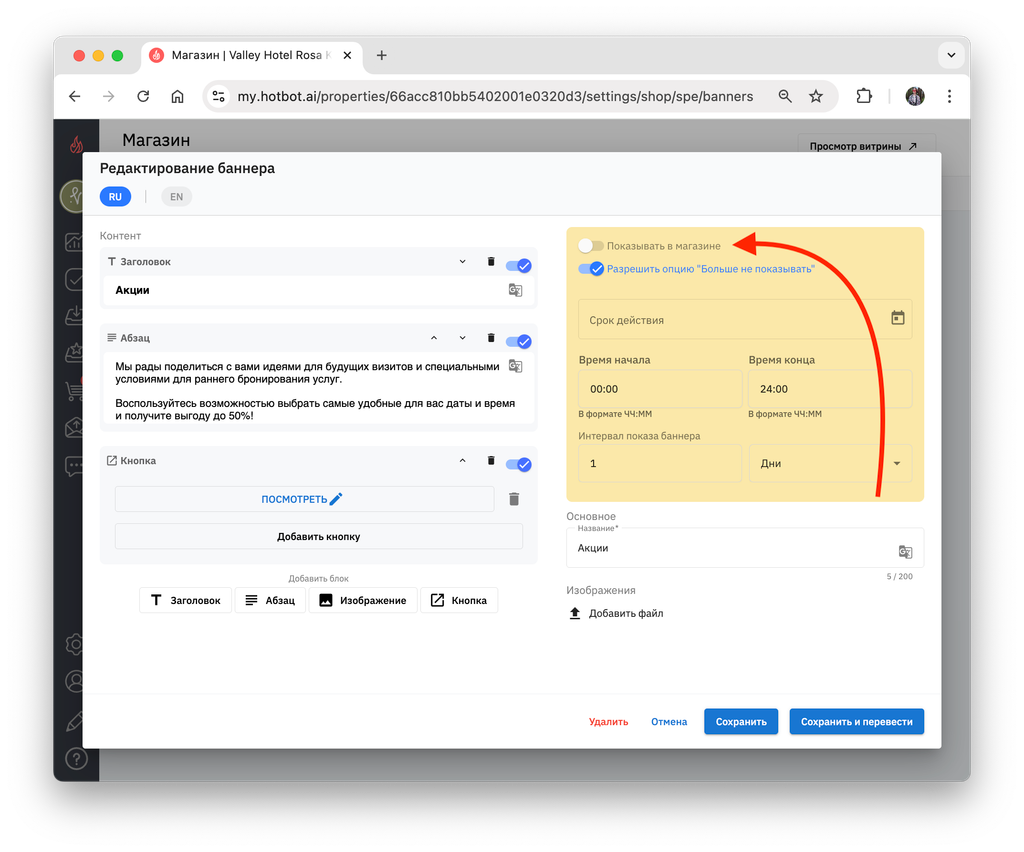Translate the Акции heading via translate icon
The height and width of the screenshot is (852, 1024).
coord(515,290)
